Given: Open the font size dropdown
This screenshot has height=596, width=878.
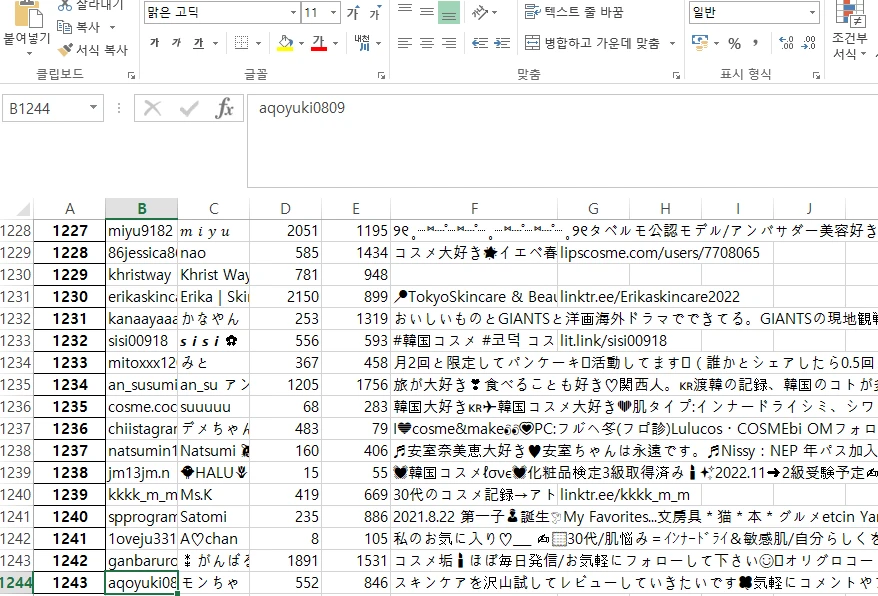Looking at the screenshot, I should click(x=334, y=12).
